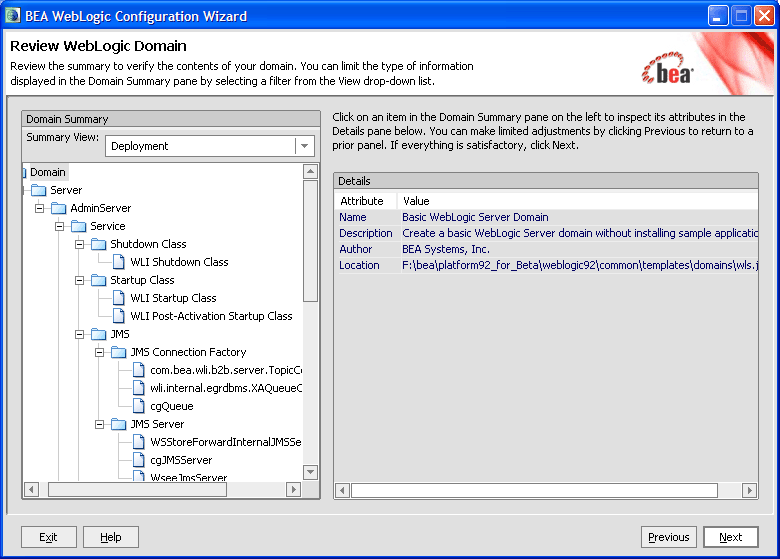Click the tree scrollbar down arrow
780x559 pixels.
(310, 471)
